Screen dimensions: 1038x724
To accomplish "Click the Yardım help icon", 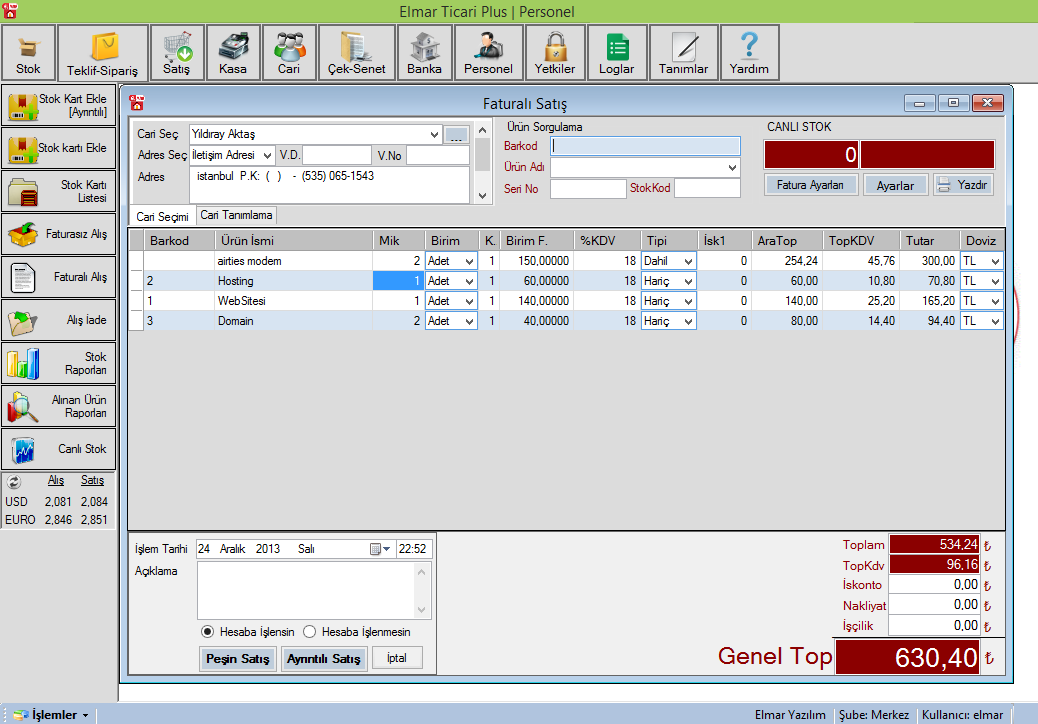I will tap(749, 53).
